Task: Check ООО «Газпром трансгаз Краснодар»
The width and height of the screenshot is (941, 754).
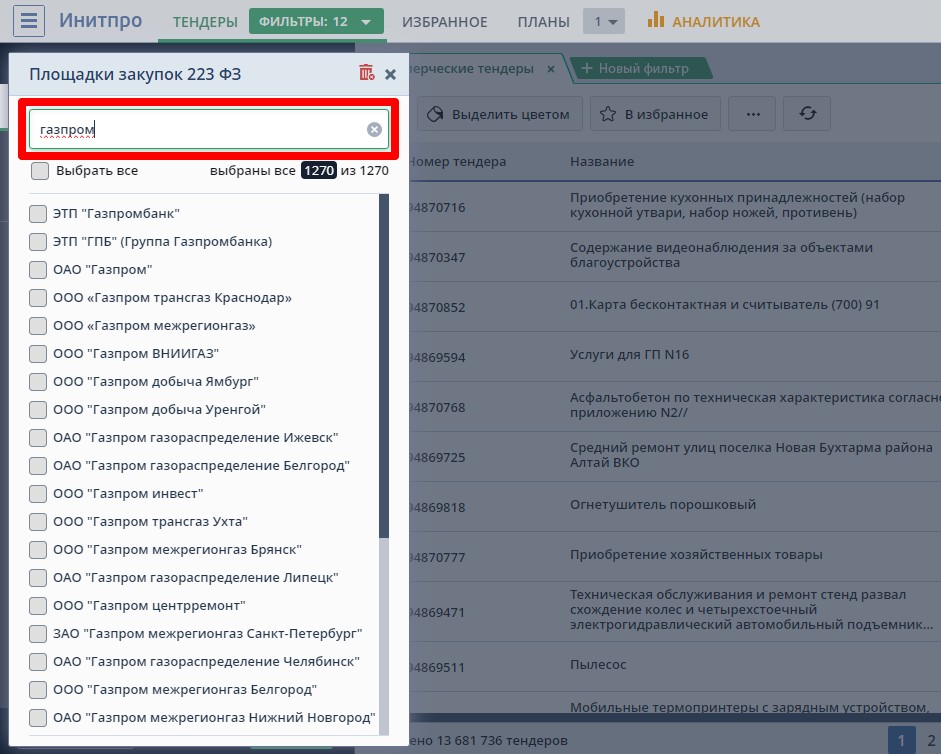Action: coord(38,298)
